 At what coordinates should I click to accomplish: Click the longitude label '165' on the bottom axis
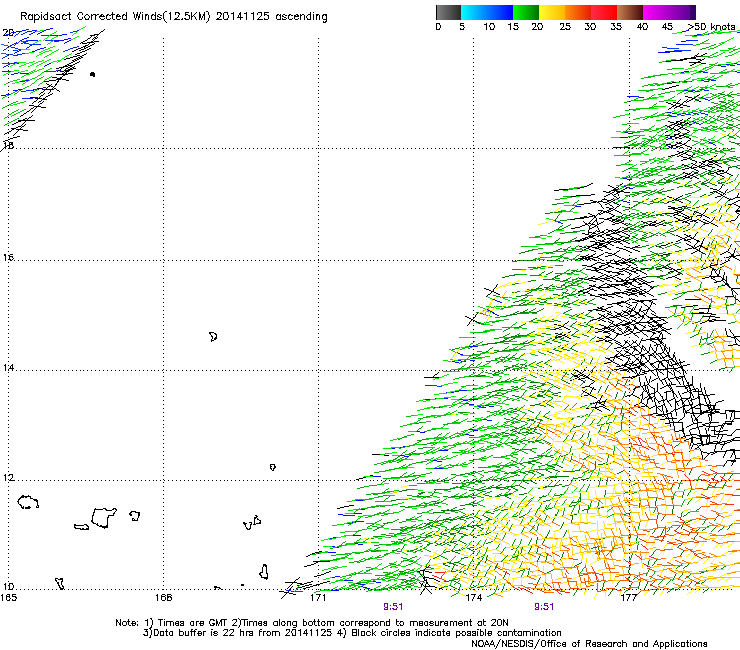pyautogui.click(x=8, y=598)
